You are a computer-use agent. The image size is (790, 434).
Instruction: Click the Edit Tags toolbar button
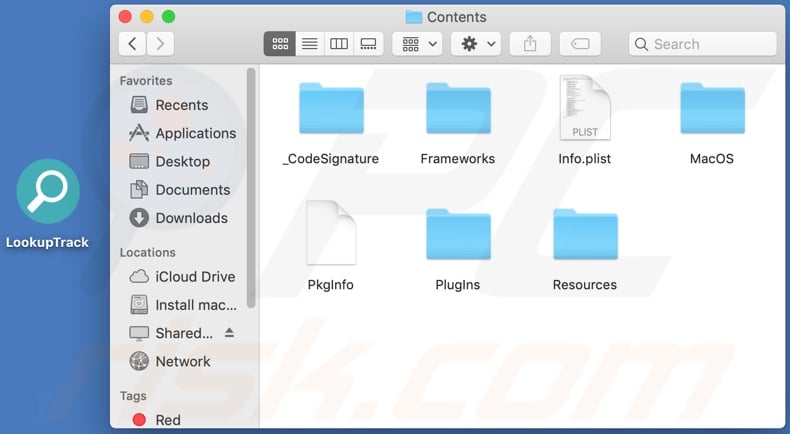pos(580,44)
